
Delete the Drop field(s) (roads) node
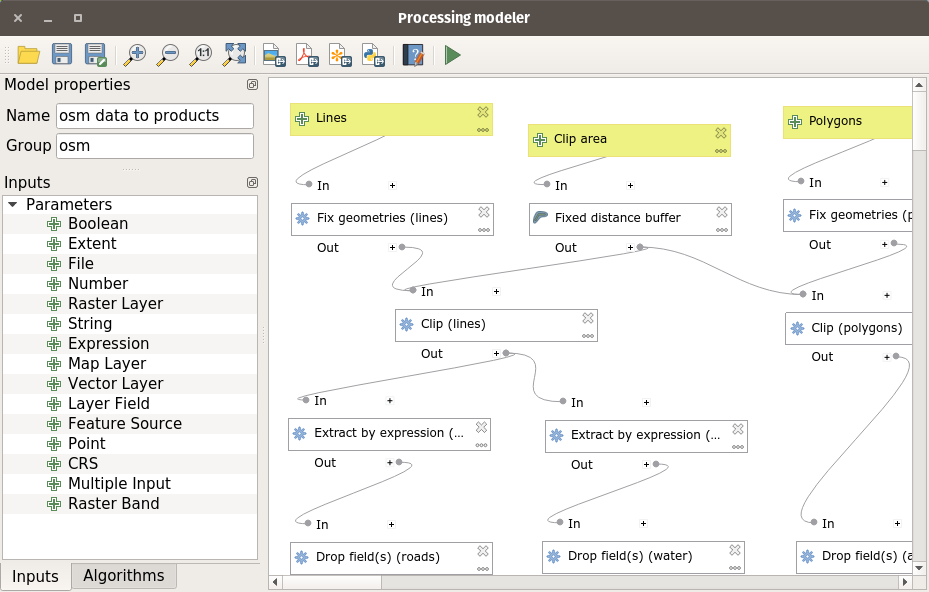pos(483,551)
